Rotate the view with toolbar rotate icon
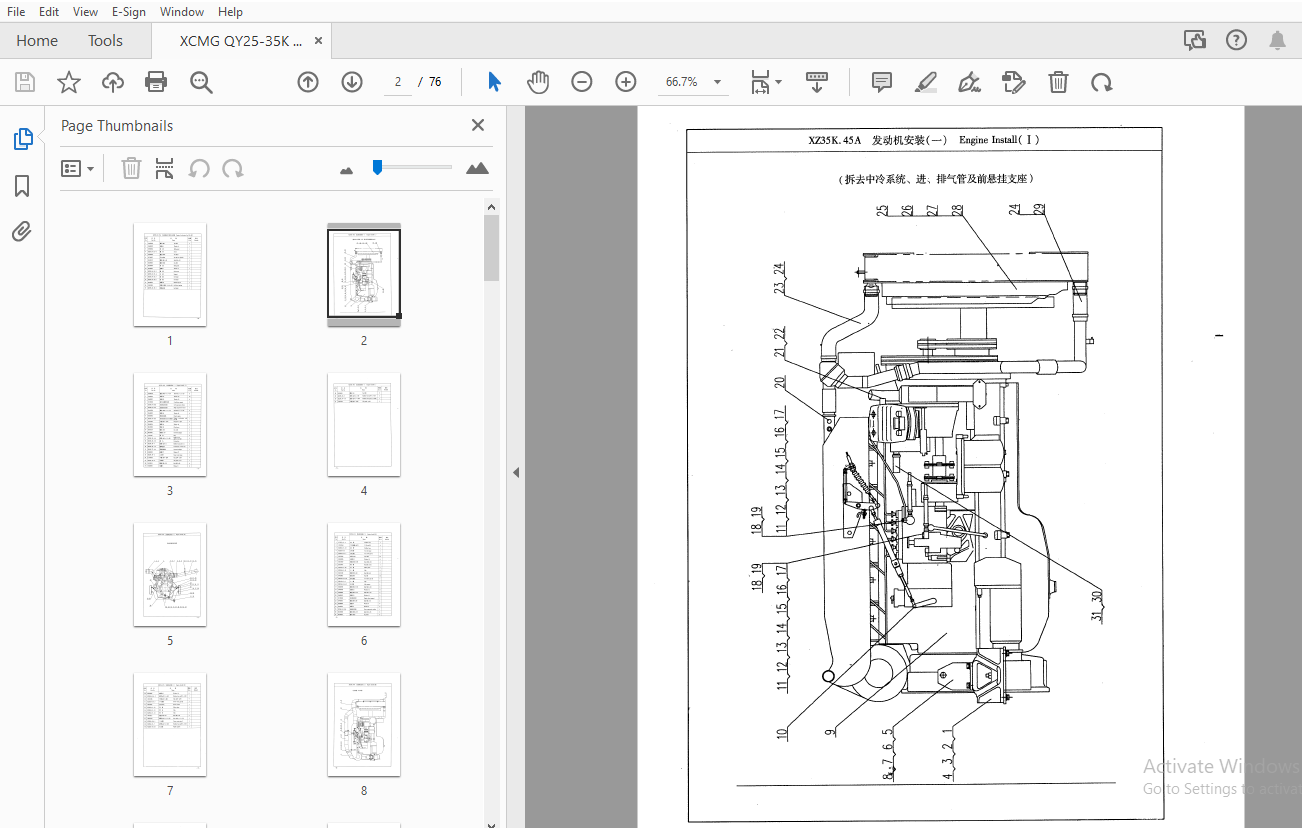Screen dimensions: 1302x828 click(x=1102, y=82)
